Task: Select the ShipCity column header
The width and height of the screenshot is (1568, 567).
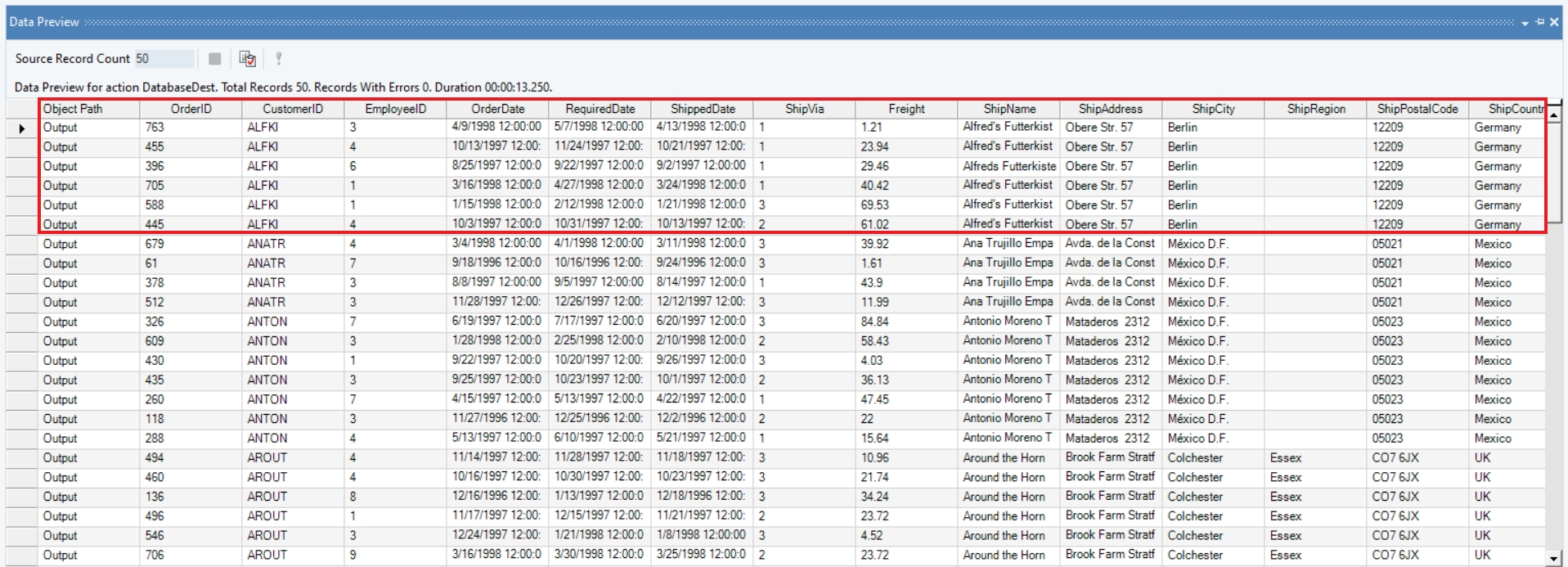Action: 1213,109
